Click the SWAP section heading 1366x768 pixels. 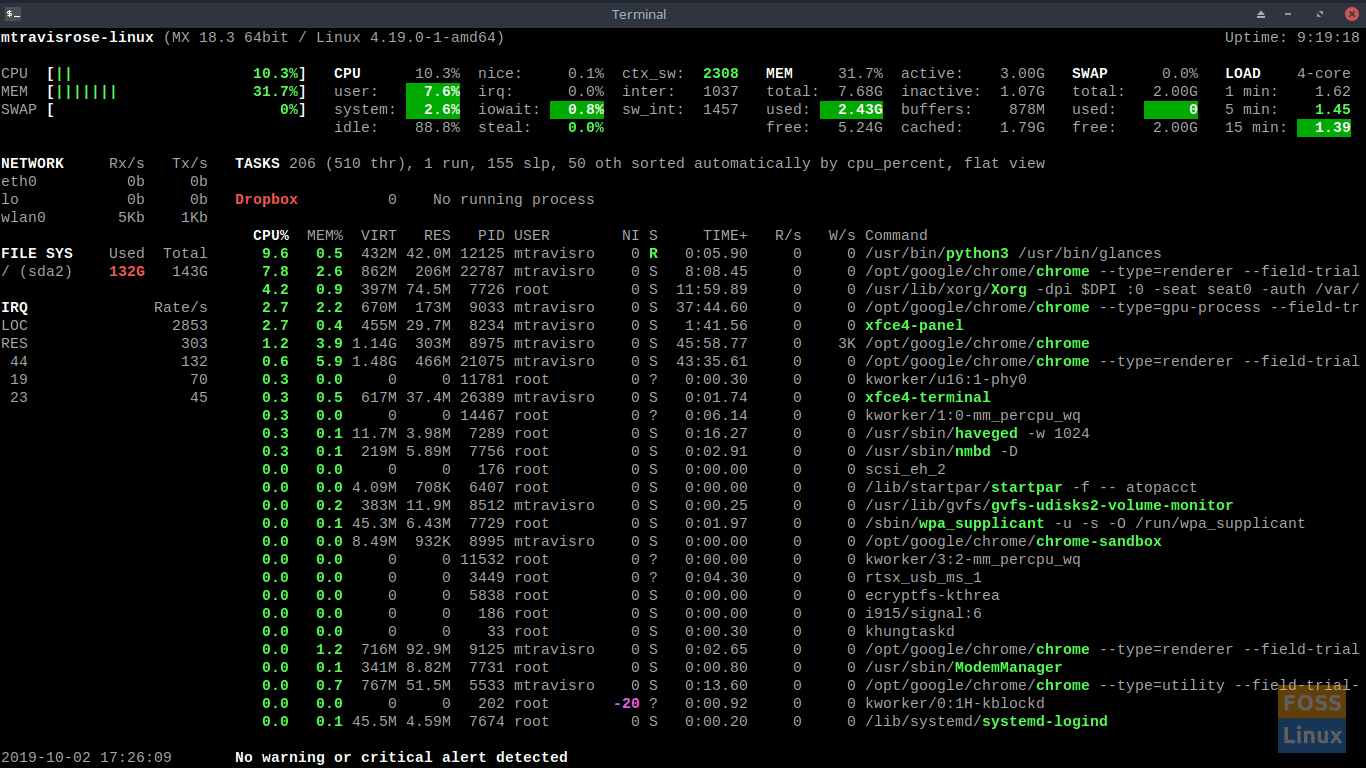pyautogui.click(x=1090, y=74)
